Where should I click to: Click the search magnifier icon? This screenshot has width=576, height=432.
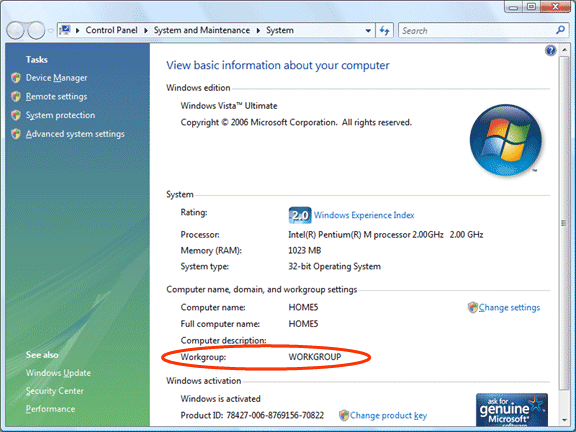560,30
